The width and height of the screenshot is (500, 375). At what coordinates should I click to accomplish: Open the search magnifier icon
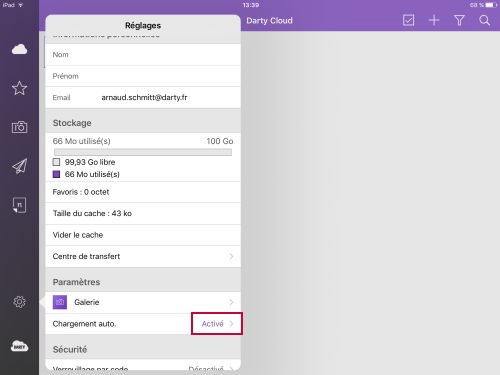pos(484,20)
